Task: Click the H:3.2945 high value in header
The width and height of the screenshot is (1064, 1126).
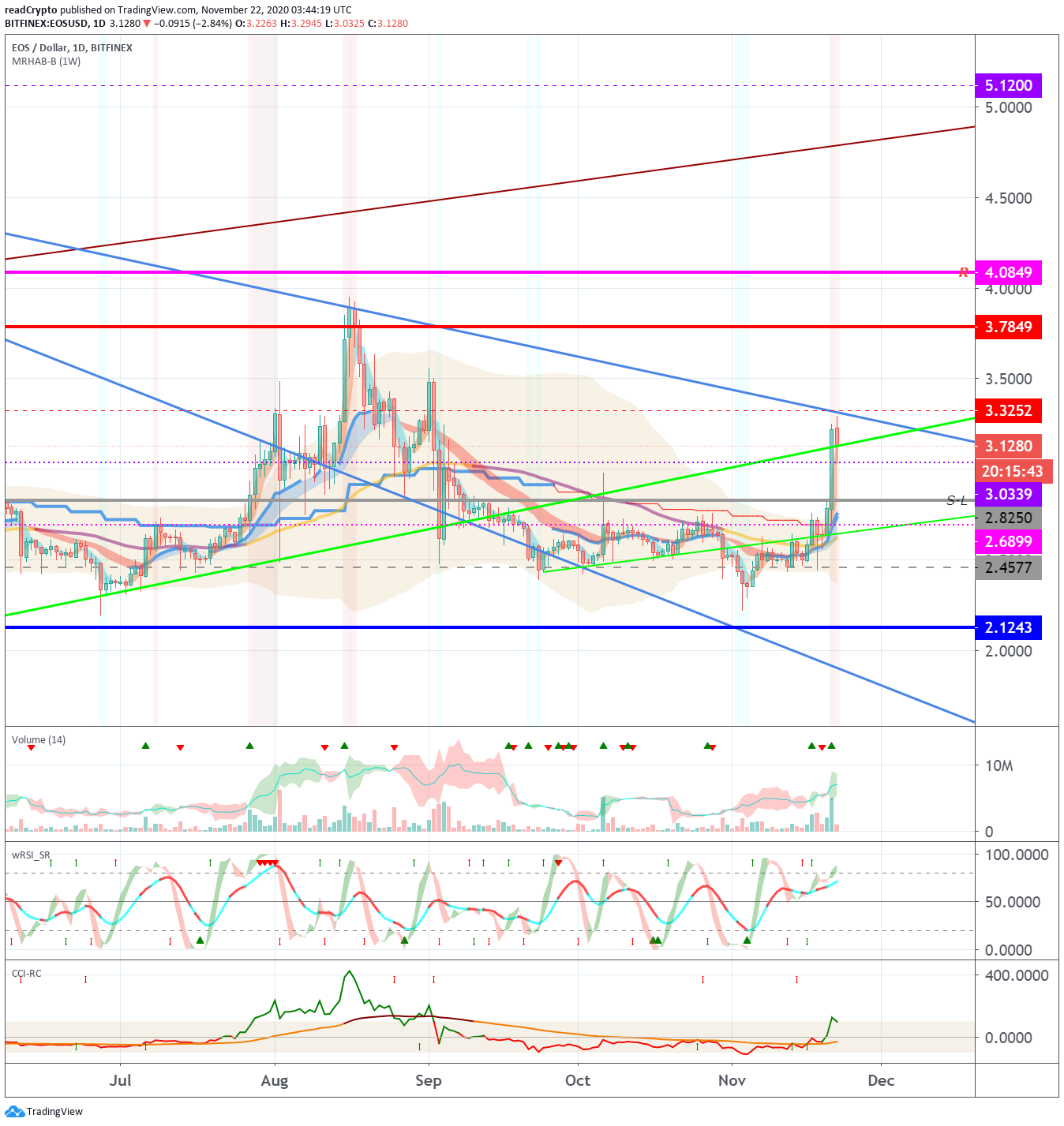Action: click(302, 23)
